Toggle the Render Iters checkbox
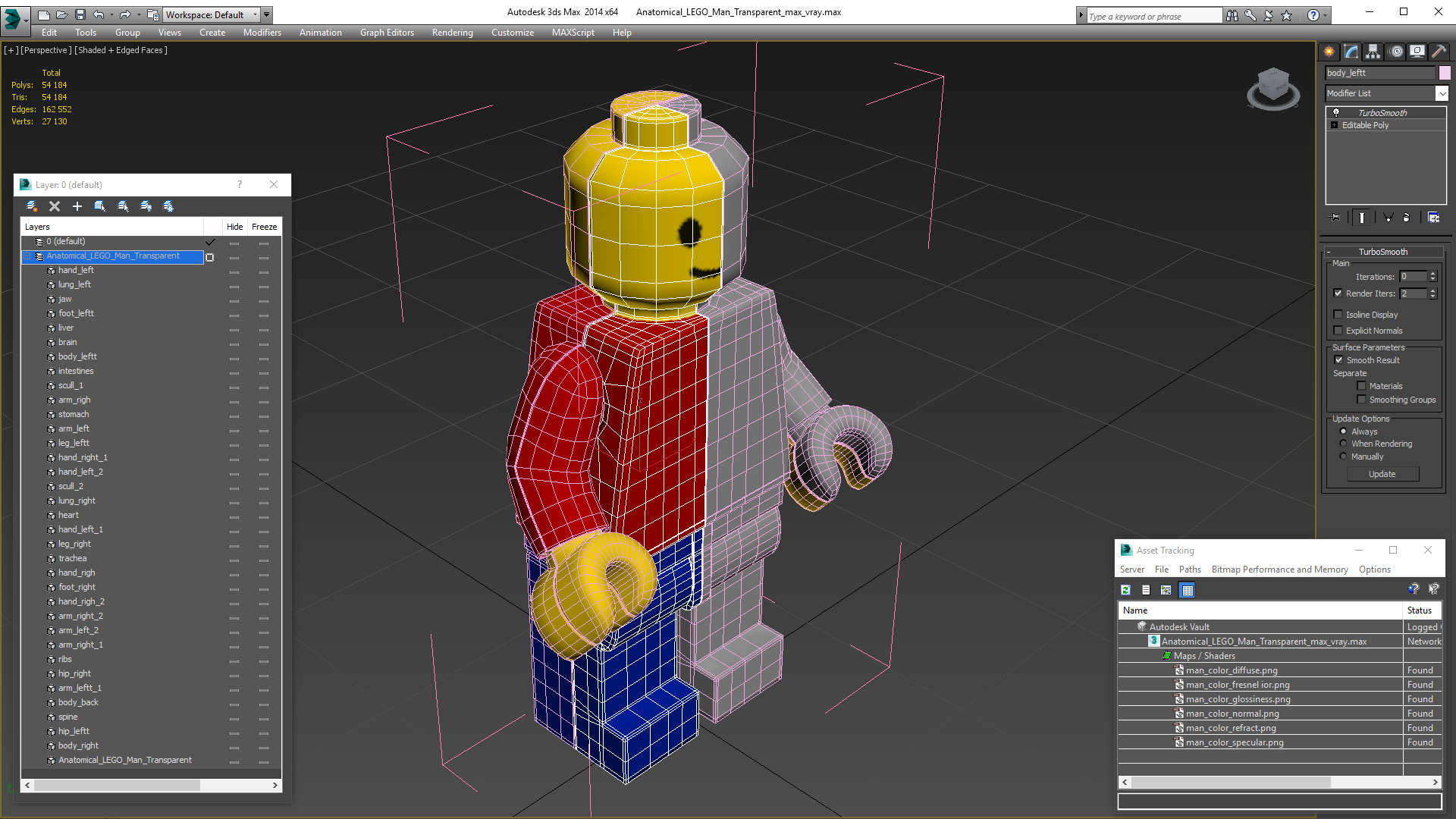Viewport: 1456px width, 819px height. (x=1338, y=293)
